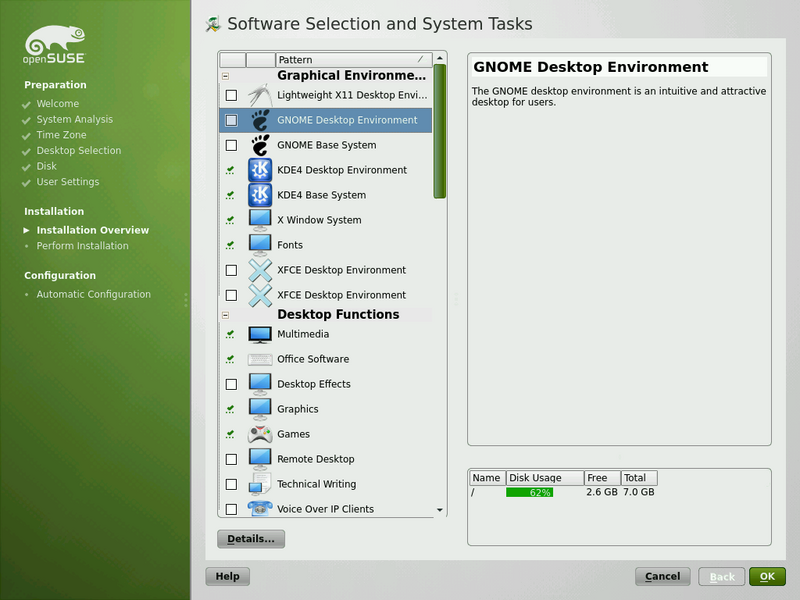
Task: Check the Remote Desktop checkbox
Action: [x=231, y=459]
